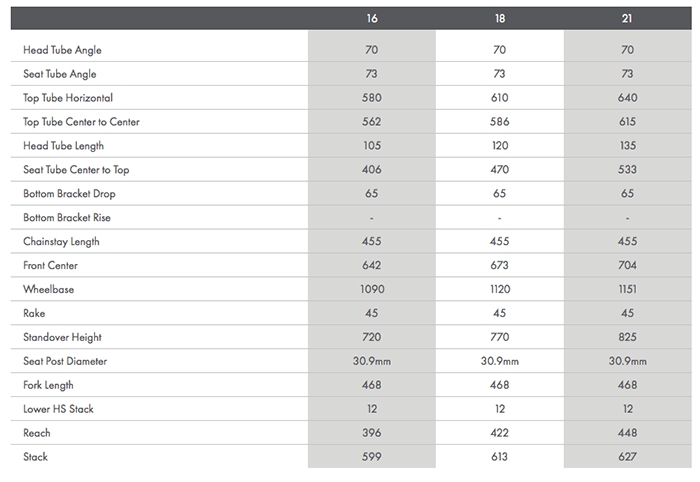This screenshot has width=700, height=482.
Task: Click the size 21 column header
Action: tap(628, 18)
